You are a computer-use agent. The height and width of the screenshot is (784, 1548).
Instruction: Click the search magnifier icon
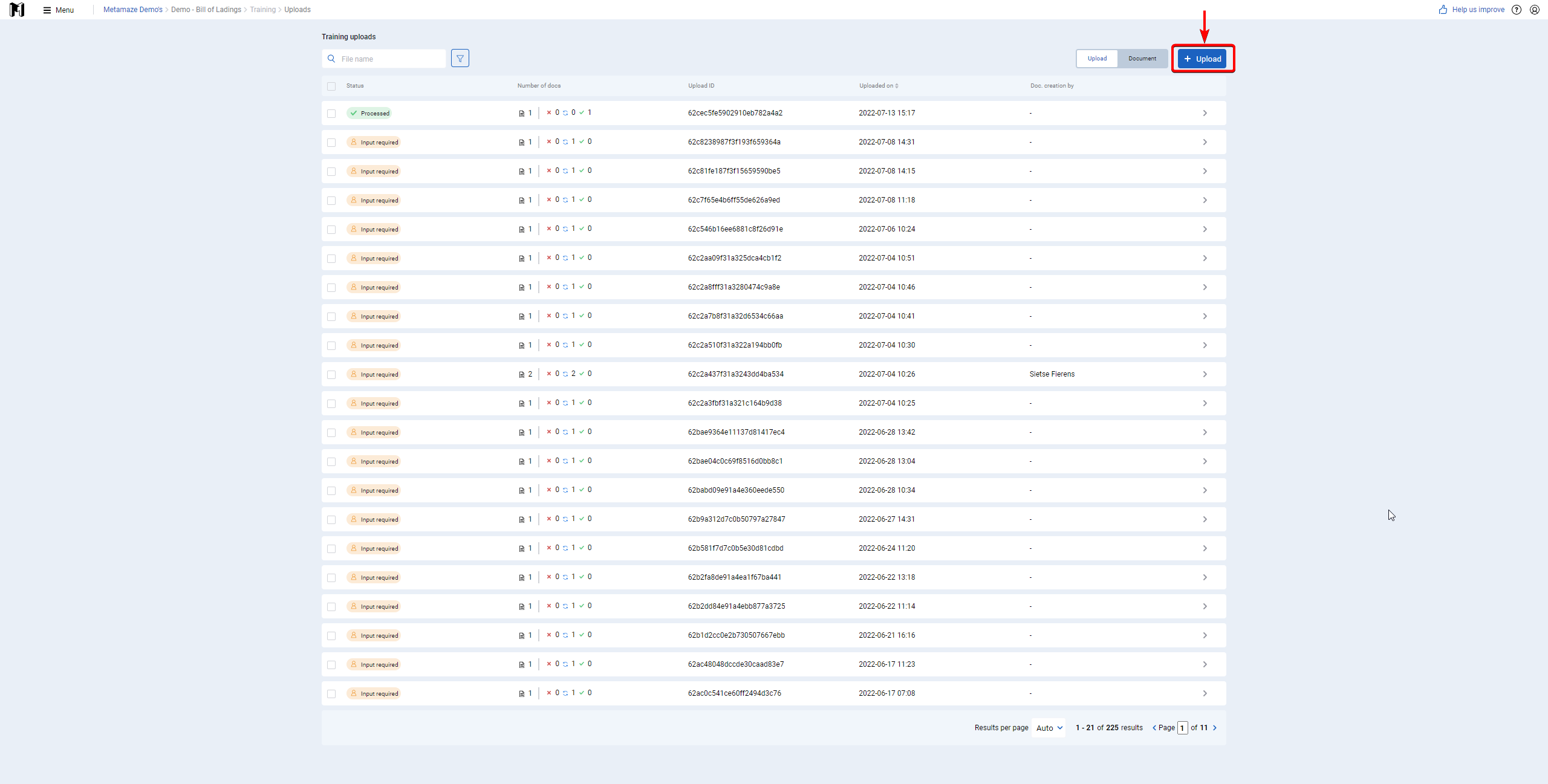click(x=331, y=59)
